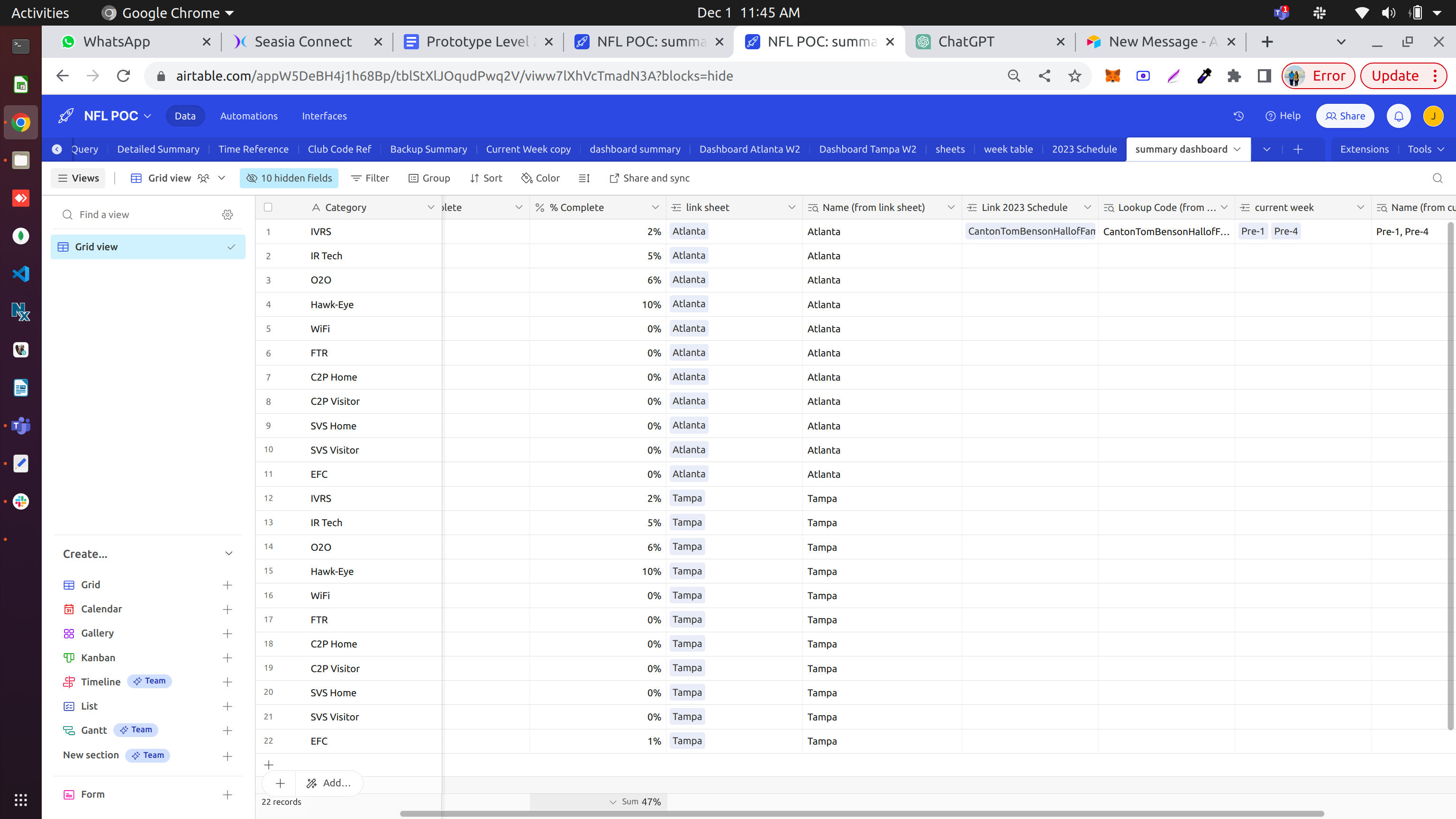This screenshot has width=1456, height=819.
Task: Click the notifications bell icon
Action: [1399, 116]
